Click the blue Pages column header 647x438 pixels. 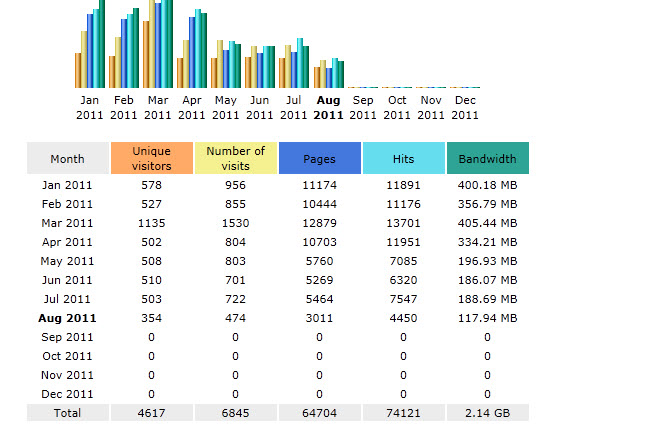320,158
